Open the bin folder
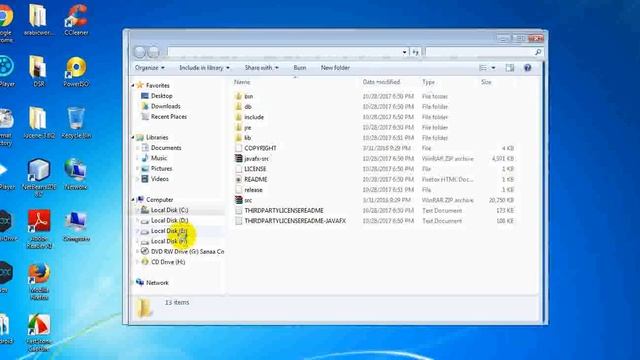The height and width of the screenshot is (360, 640). pyautogui.click(x=248, y=96)
